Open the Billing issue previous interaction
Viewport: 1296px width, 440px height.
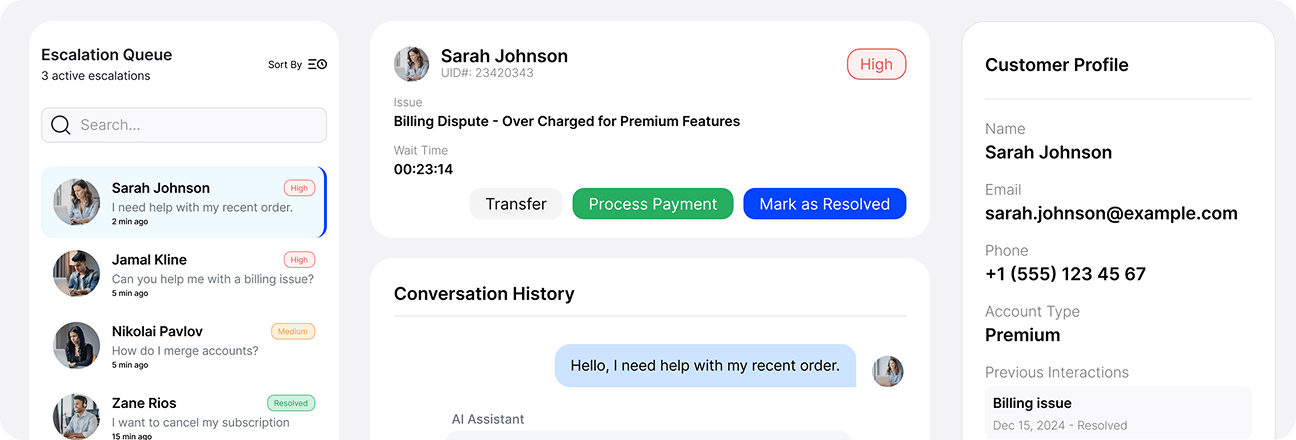[1118, 413]
